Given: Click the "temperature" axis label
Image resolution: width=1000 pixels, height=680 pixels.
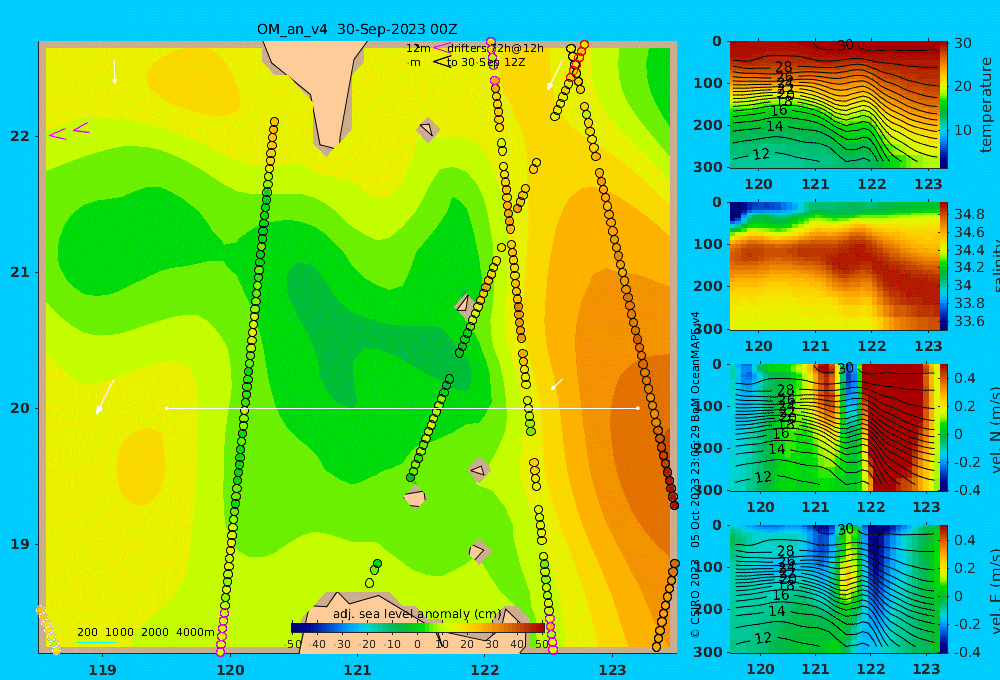Looking at the screenshot, I should pos(987,105).
